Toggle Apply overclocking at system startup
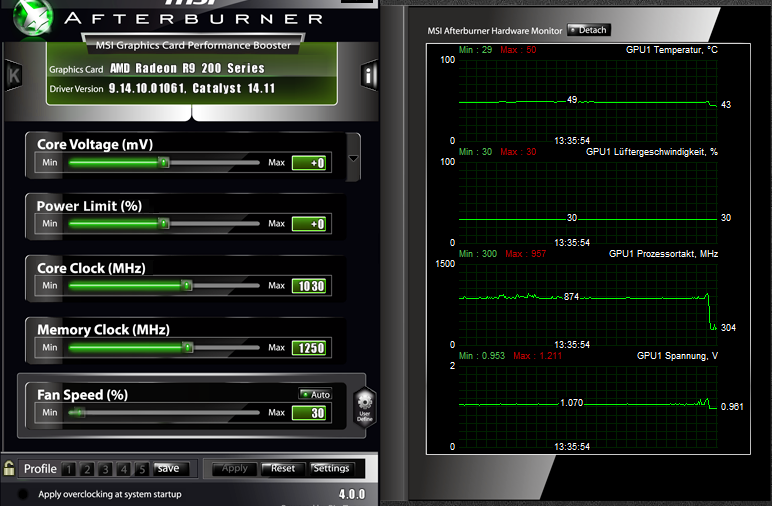This screenshot has width=772, height=506. point(23,494)
